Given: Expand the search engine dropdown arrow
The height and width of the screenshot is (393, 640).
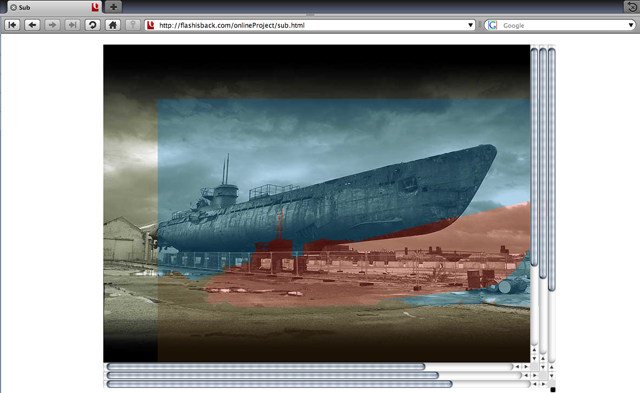Looking at the screenshot, I should [x=631, y=25].
